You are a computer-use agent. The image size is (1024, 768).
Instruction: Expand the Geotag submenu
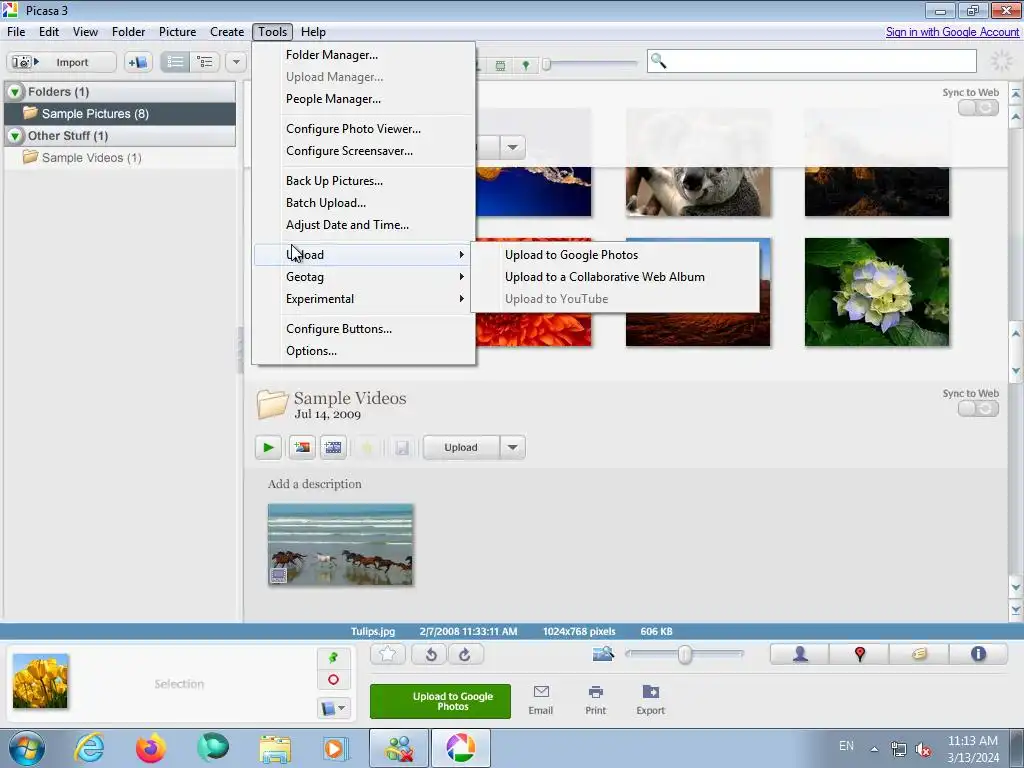point(364,277)
